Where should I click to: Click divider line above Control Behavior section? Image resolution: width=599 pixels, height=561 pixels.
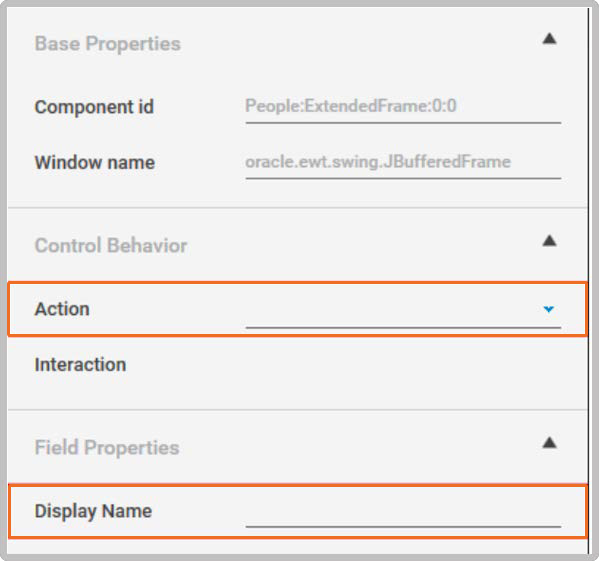pyautogui.click(x=297, y=208)
